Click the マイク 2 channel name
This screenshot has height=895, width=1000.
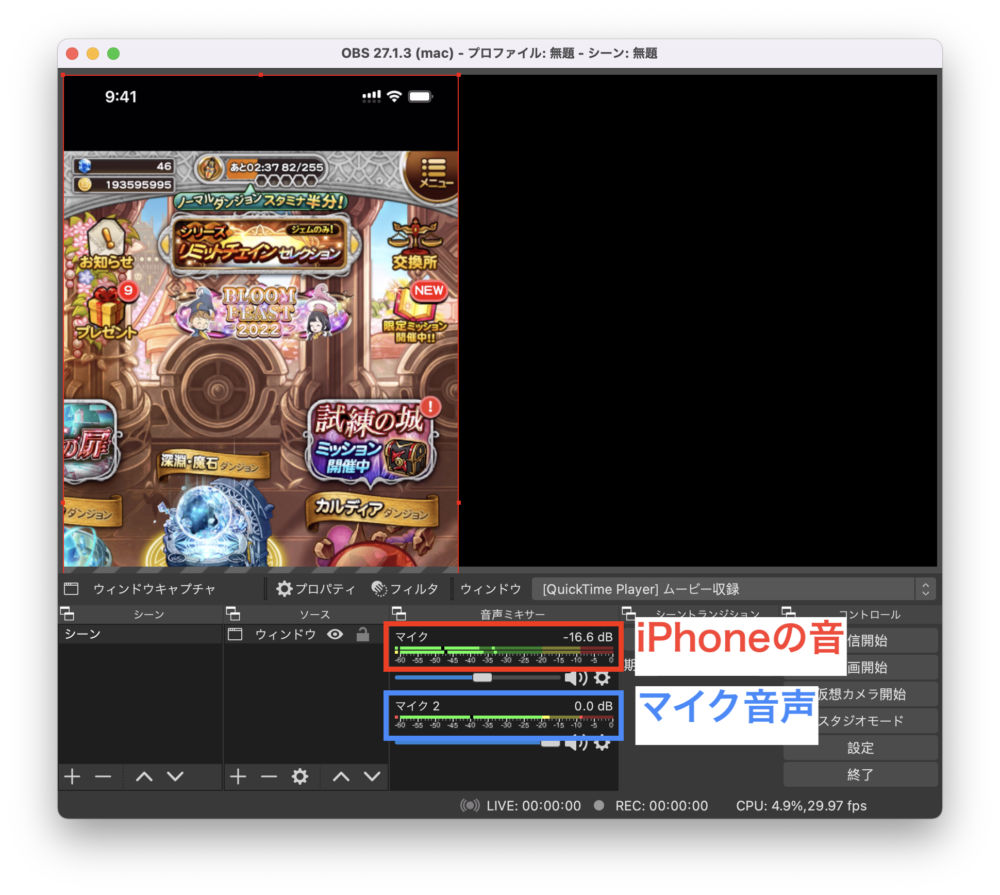pos(417,706)
